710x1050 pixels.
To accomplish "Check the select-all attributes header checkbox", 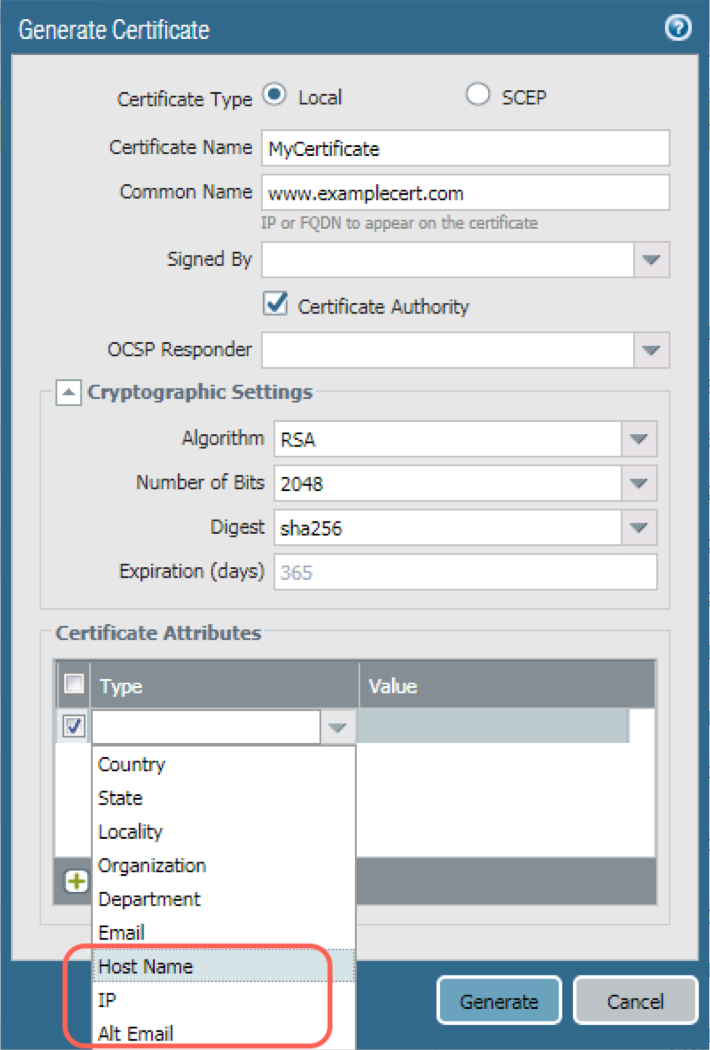I will coord(74,685).
